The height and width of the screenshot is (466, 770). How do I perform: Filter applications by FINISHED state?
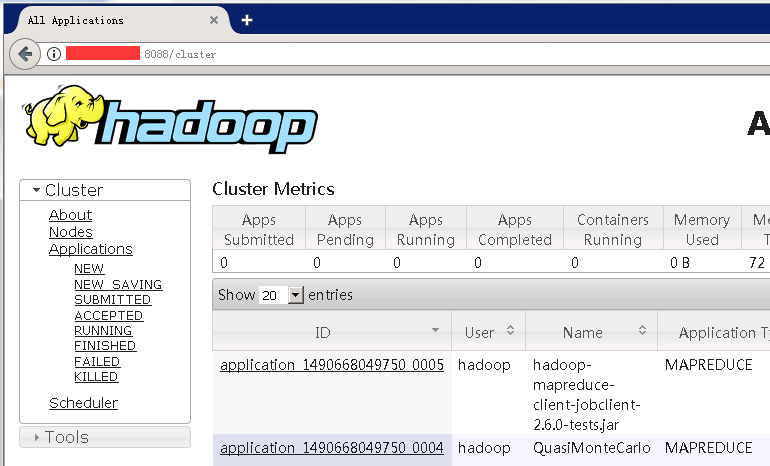(105, 346)
